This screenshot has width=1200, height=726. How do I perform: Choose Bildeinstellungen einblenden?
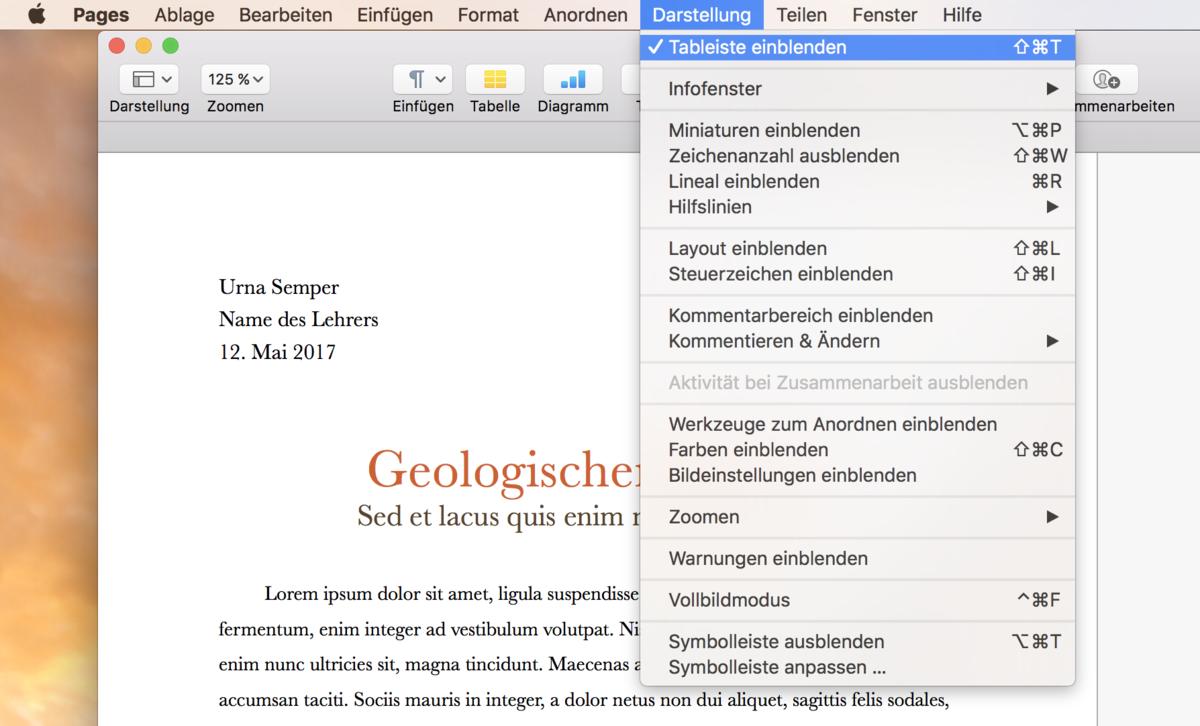pyautogui.click(x=857, y=475)
